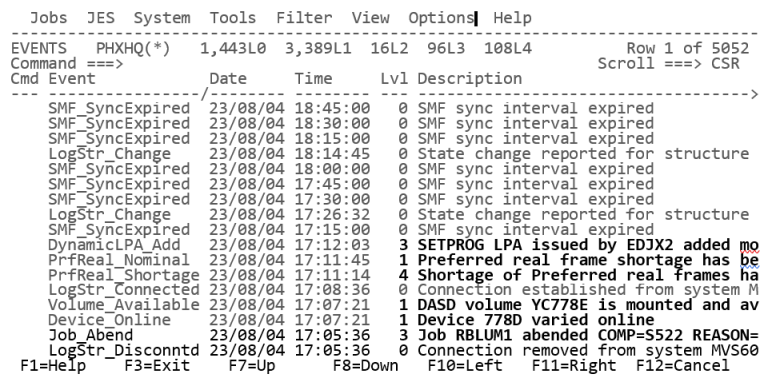The image size is (768, 382).
Task: Click the 16L2 level count
Action: coord(389,48)
